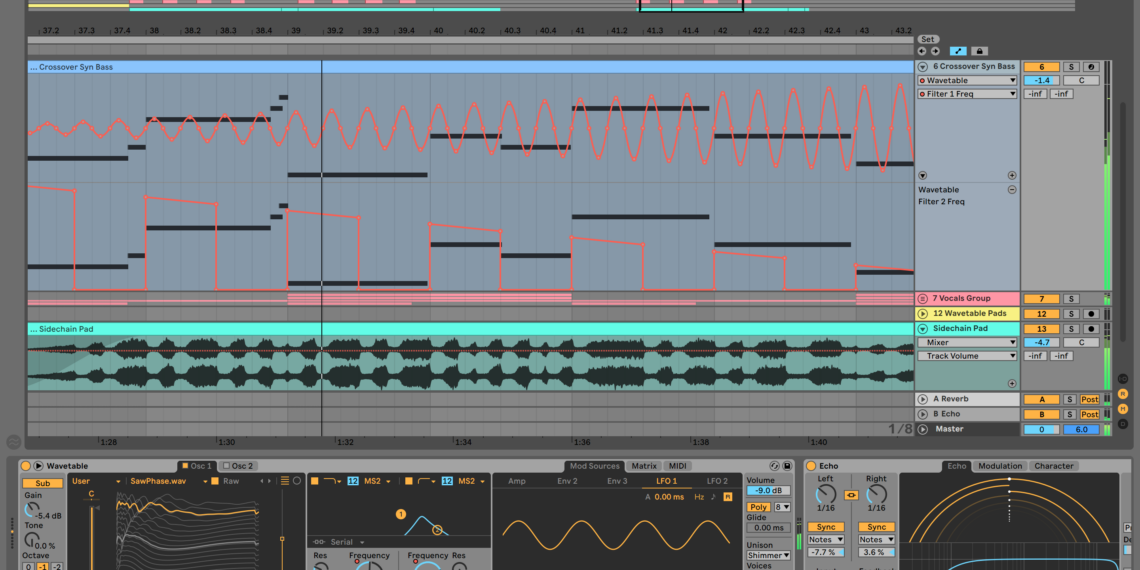Open the Track Volume automation chooser

click(x=967, y=356)
